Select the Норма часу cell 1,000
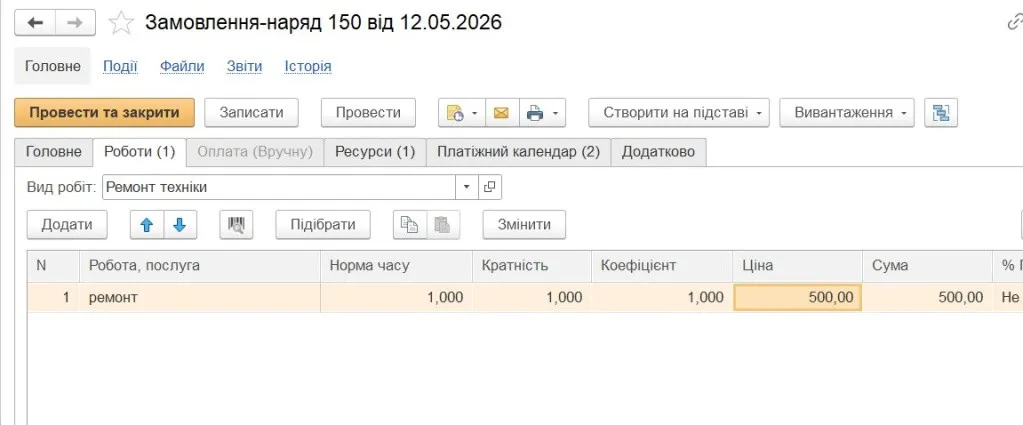 pyautogui.click(x=397, y=298)
